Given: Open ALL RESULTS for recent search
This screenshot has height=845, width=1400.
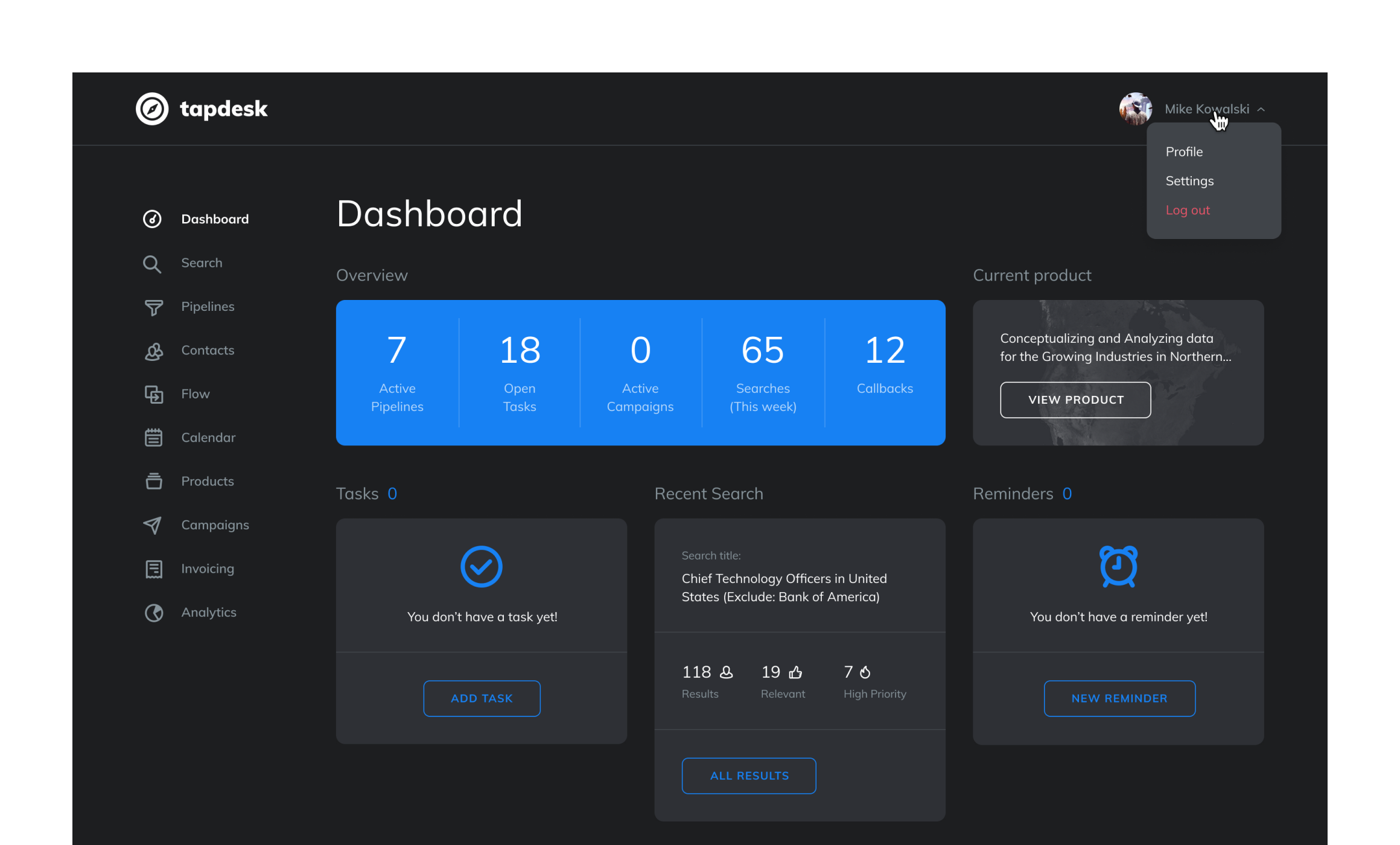Looking at the screenshot, I should coord(749,776).
